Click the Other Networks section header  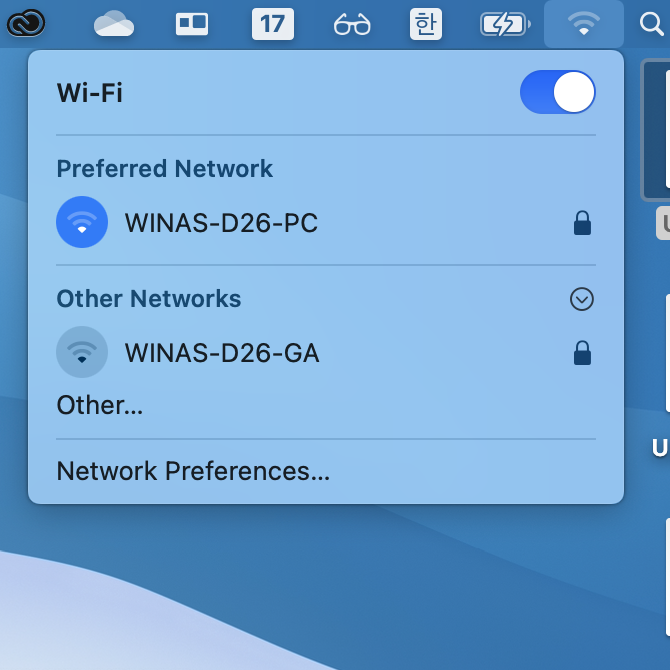click(x=149, y=298)
